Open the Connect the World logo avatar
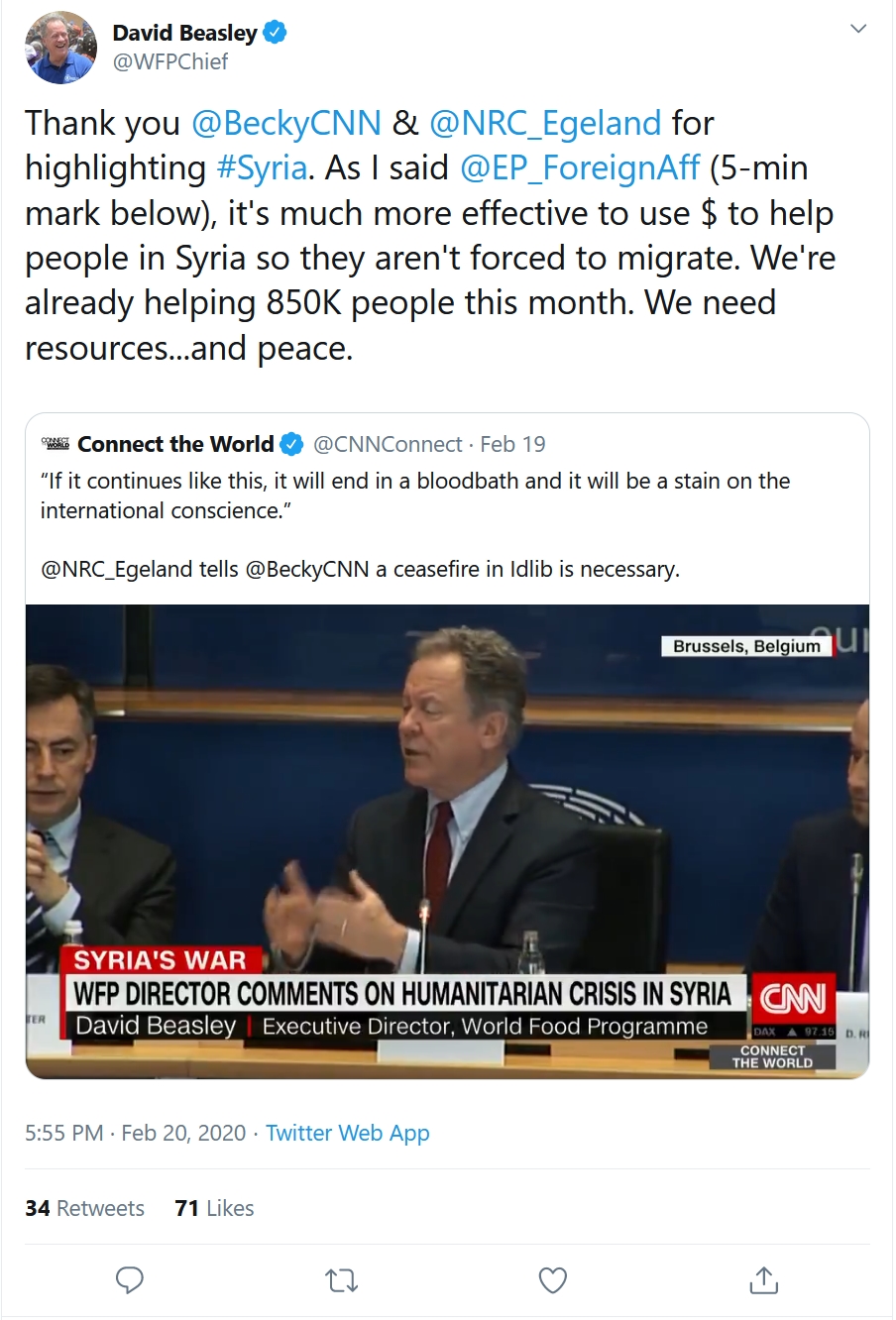The height and width of the screenshot is (1320, 896). (x=56, y=444)
